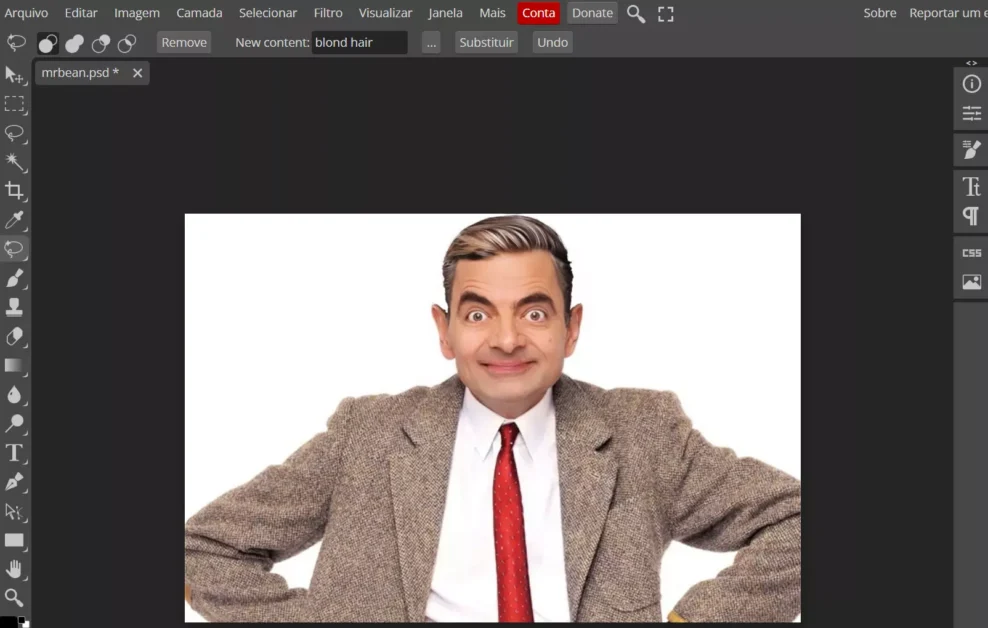Open the CSS panel icon
This screenshot has height=628, width=988.
click(x=972, y=253)
